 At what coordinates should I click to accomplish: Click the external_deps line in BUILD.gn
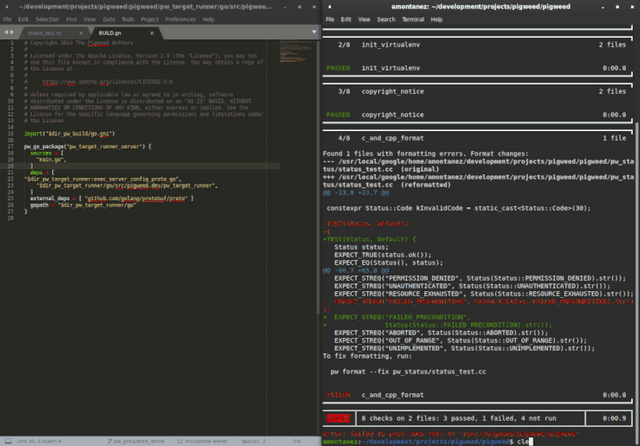[111, 198]
